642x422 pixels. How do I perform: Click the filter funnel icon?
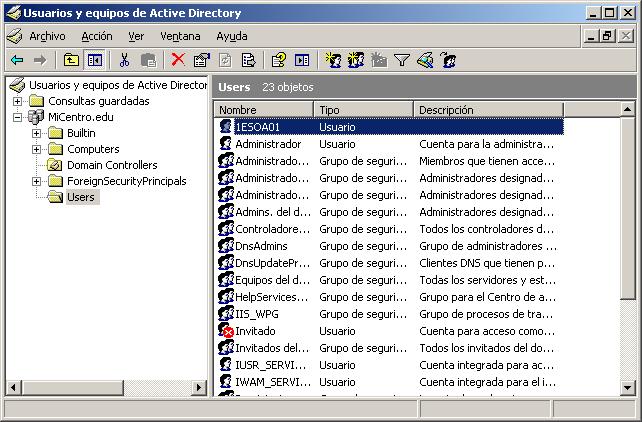pyautogui.click(x=401, y=60)
